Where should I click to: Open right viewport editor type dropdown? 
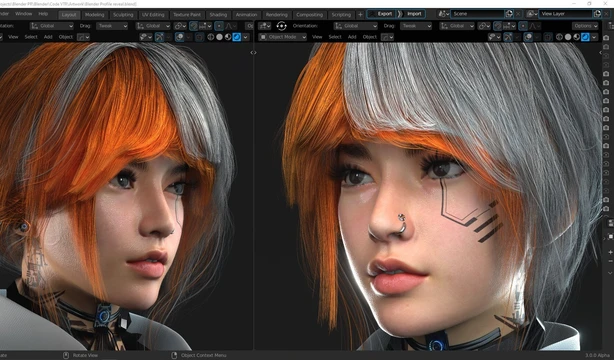click(264, 26)
